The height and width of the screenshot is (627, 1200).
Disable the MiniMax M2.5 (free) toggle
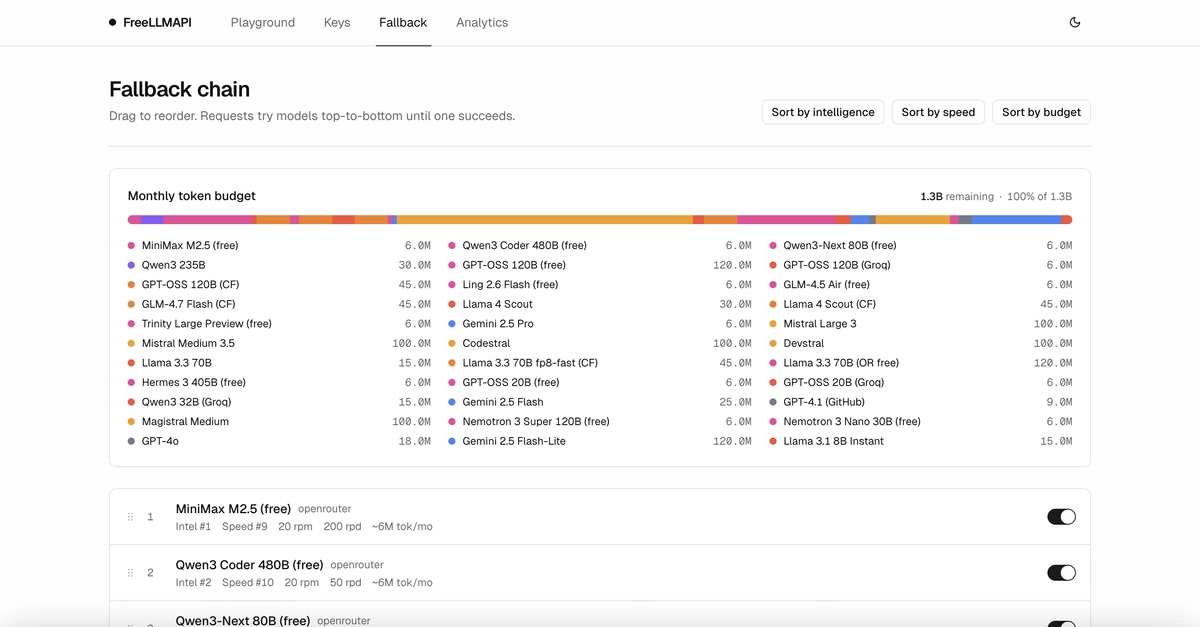pos(1061,517)
